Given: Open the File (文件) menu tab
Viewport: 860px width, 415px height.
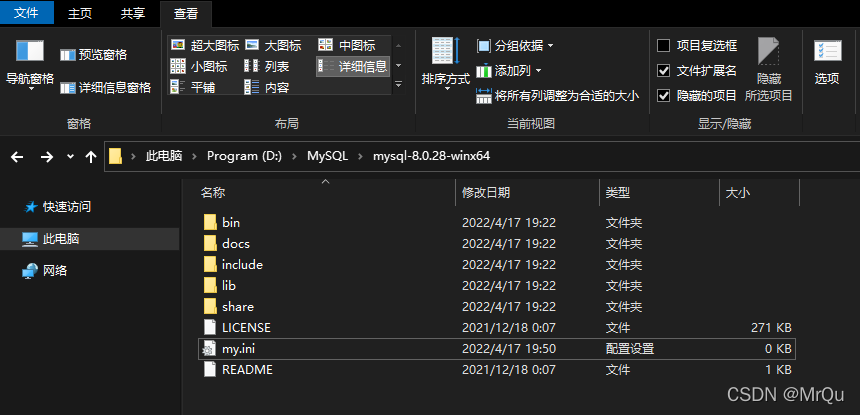Looking at the screenshot, I should [x=26, y=13].
